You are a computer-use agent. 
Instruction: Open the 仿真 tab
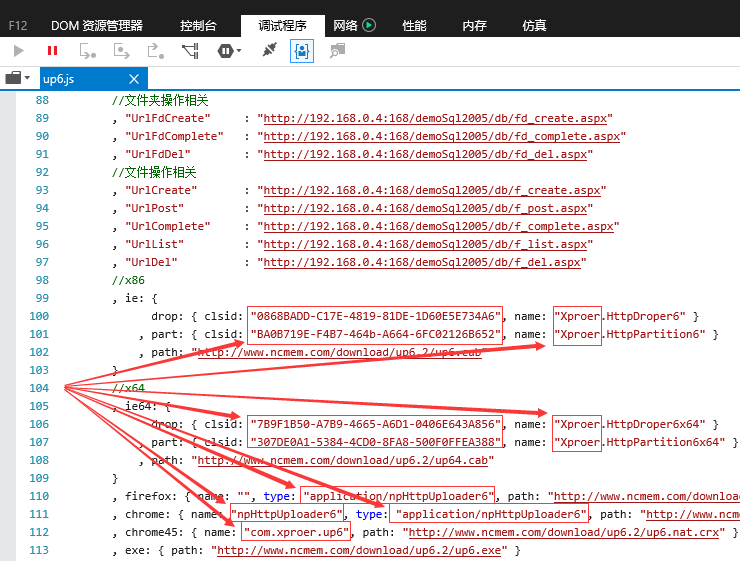pyautogui.click(x=534, y=25)
